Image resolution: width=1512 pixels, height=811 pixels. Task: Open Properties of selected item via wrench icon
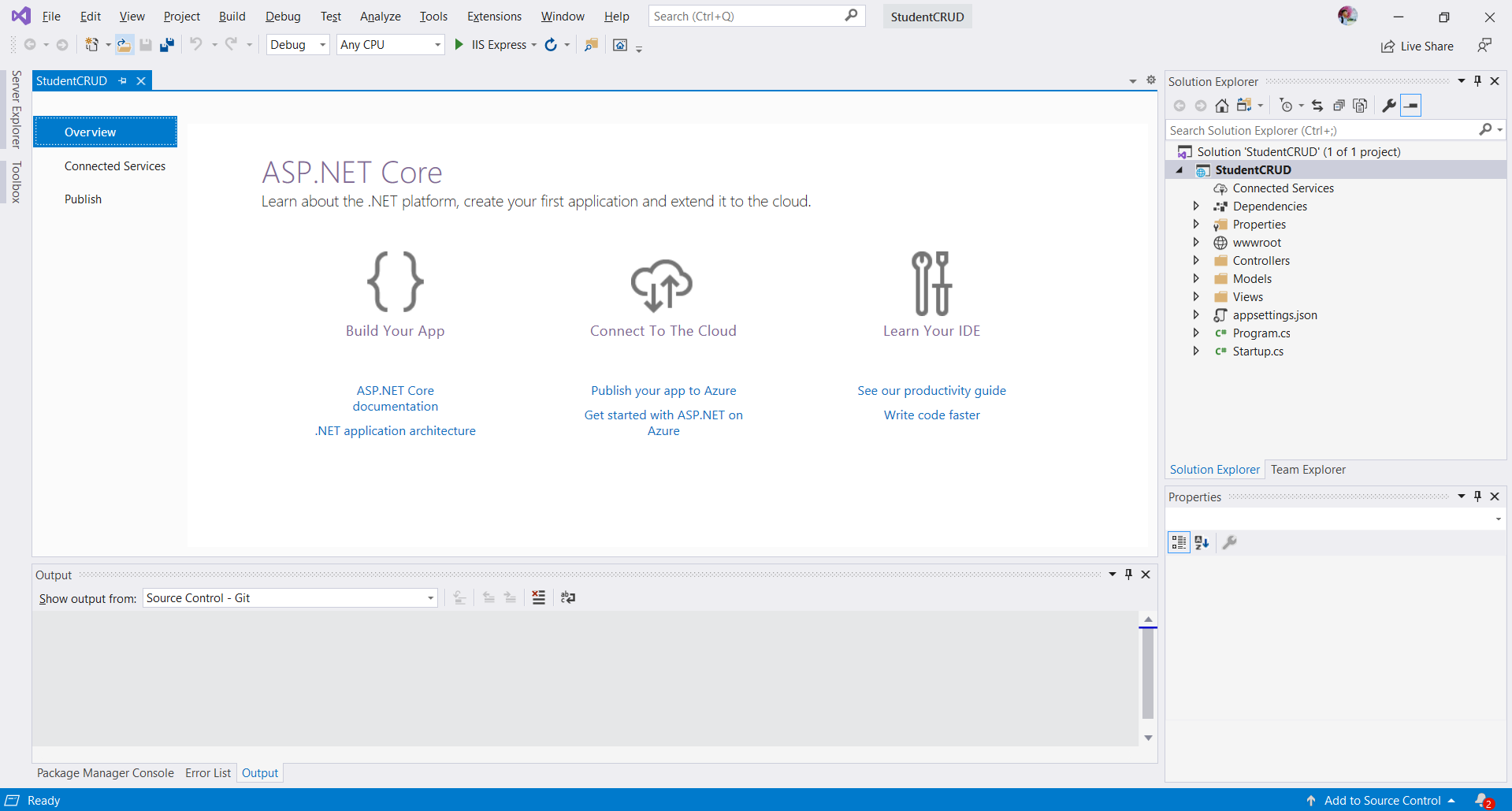[x=1389, y=105]
